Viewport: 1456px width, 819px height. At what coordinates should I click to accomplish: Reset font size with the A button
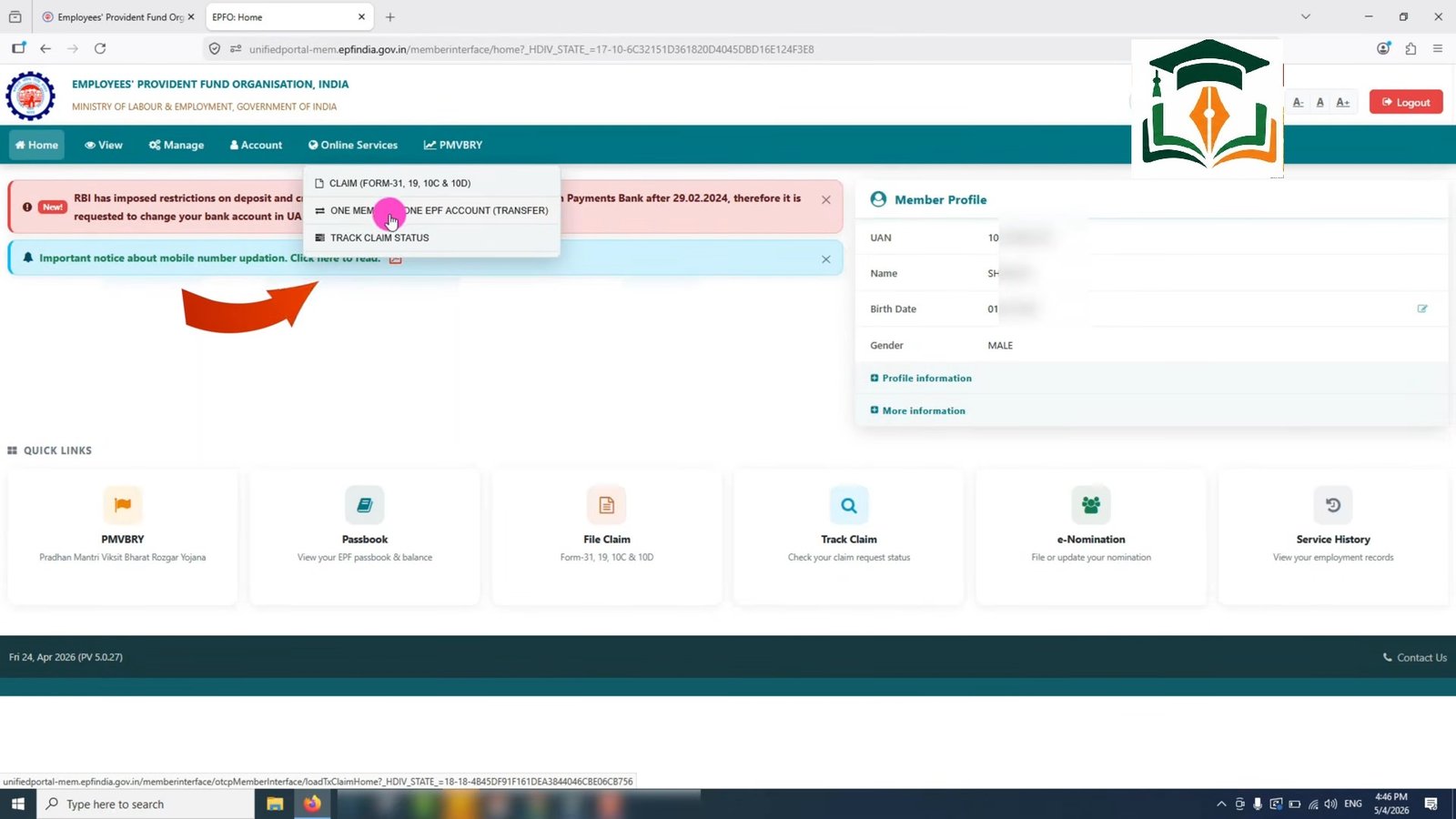[1320, 103]
